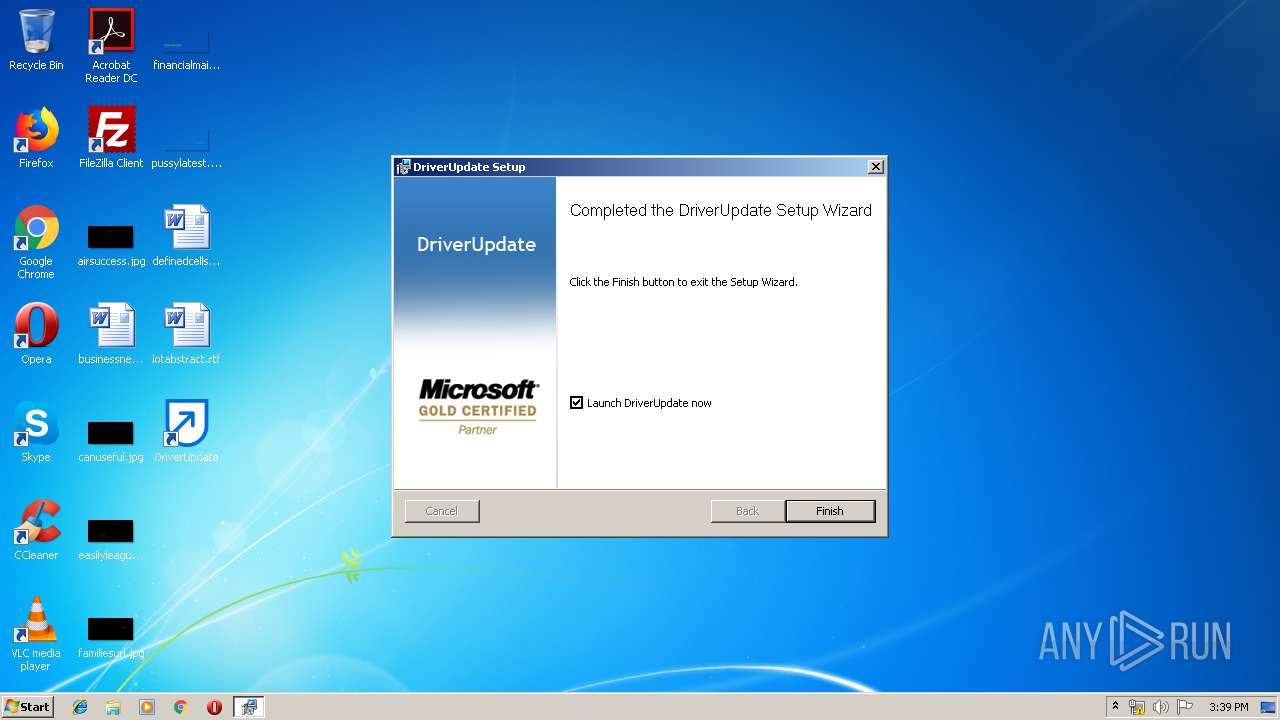Click the disabled Back button
This screenshot has height=720, width=1280.
point(747,511)
